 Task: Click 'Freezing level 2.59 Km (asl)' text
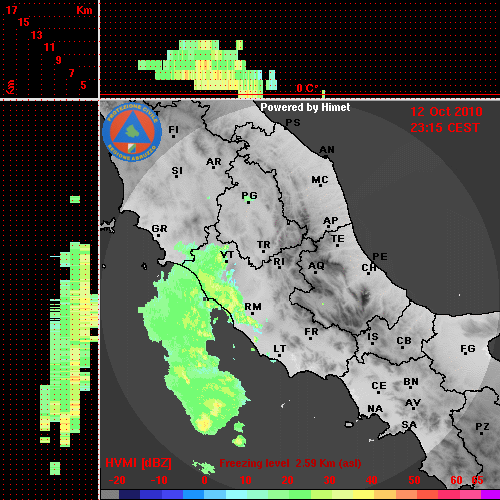click(x=290, y=463)
